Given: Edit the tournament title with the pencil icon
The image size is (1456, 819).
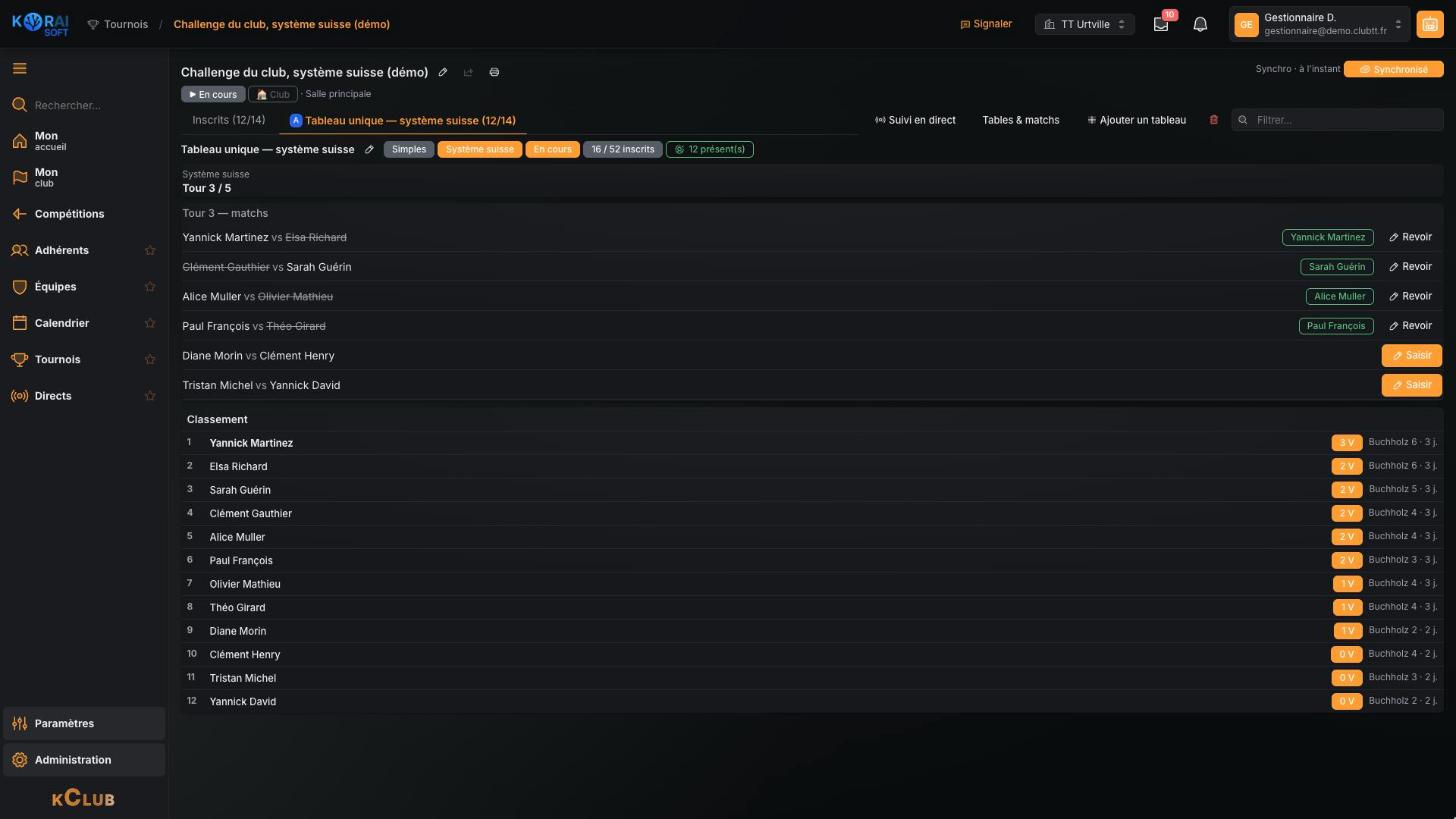Looking at the screenshot, I should click(443, 72).
